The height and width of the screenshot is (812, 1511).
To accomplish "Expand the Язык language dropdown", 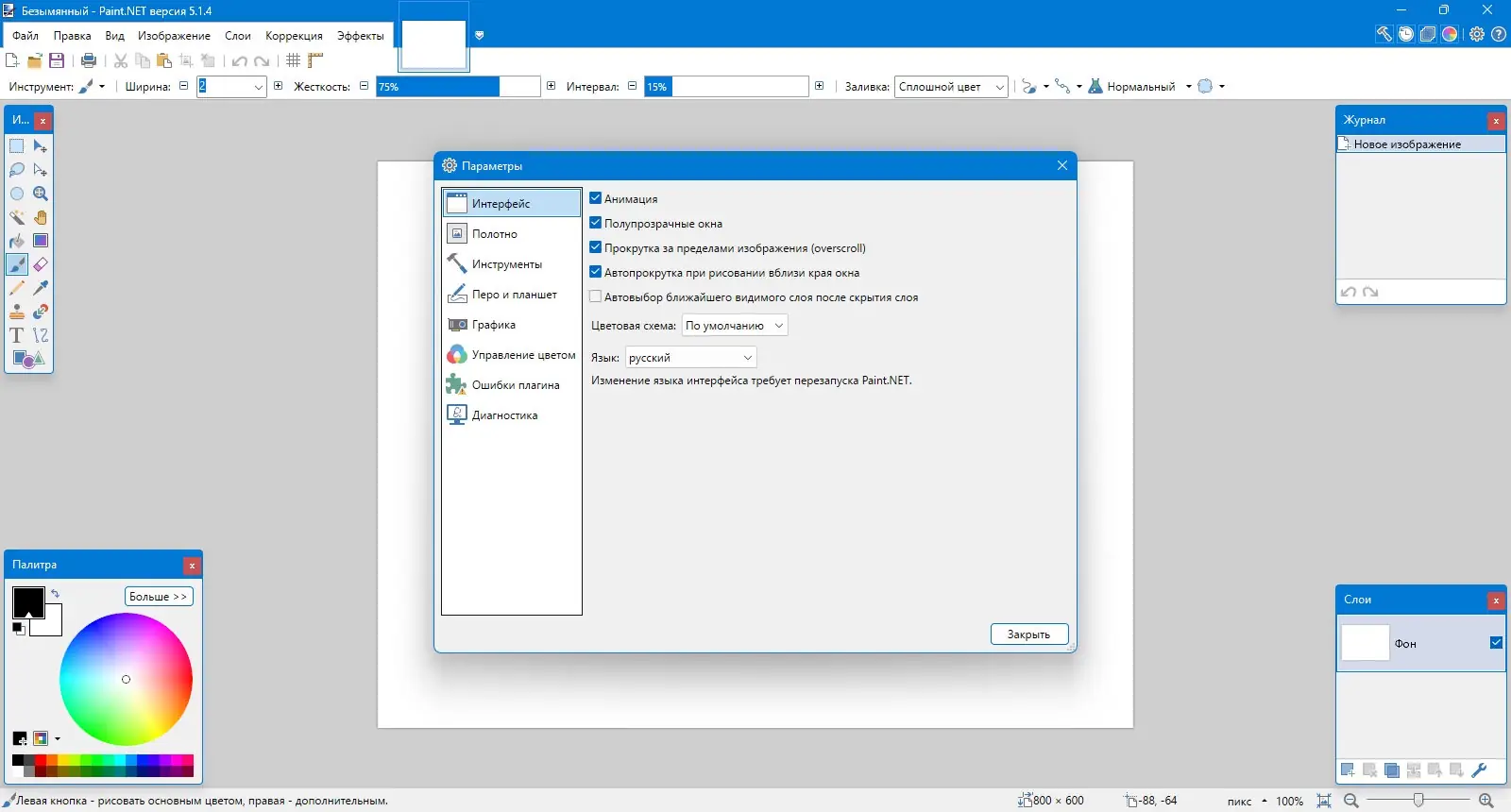I will click(x=690, y=358).
